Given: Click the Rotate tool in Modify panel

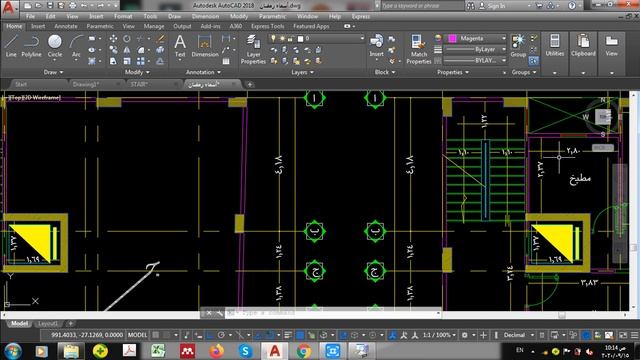Looking at the screenshot, I should [x=127, y=38].
